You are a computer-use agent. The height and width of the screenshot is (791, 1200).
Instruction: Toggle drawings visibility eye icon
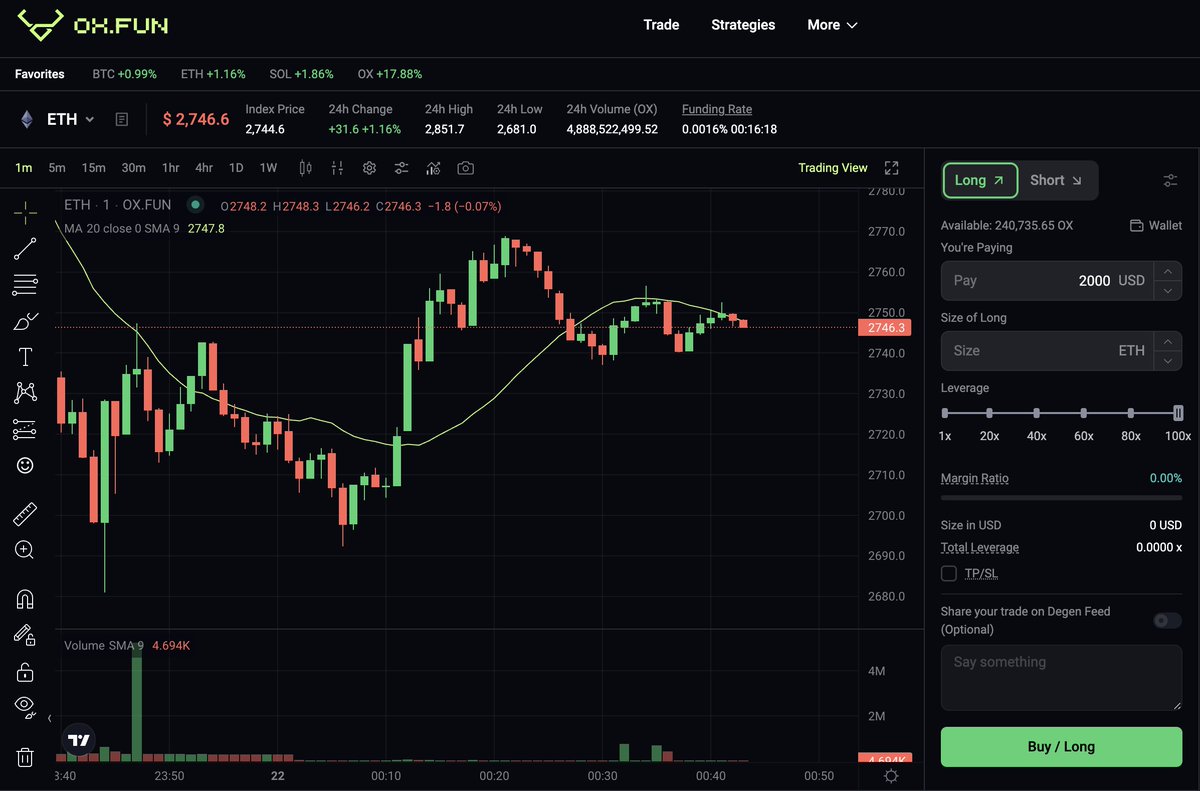[25, 705]
